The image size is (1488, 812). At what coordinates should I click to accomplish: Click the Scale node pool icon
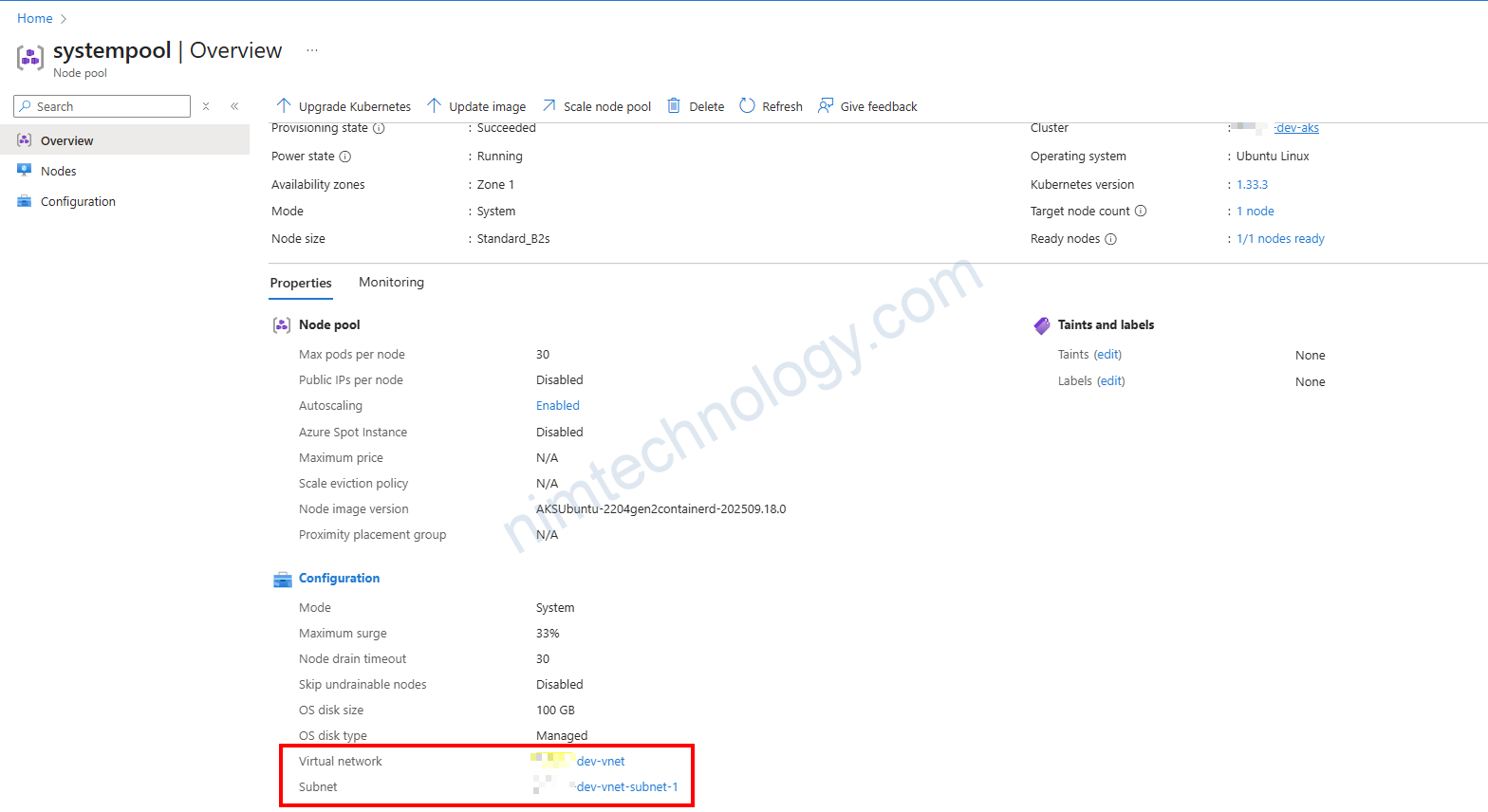tap(549, 105)
